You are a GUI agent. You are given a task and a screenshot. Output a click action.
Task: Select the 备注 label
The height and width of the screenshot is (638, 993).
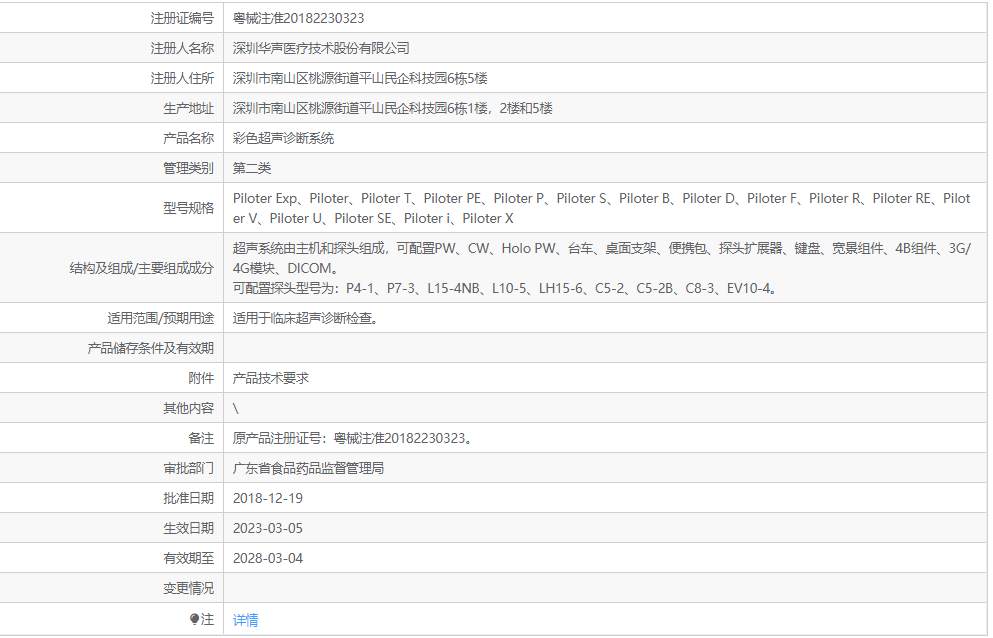coord(201,438)
